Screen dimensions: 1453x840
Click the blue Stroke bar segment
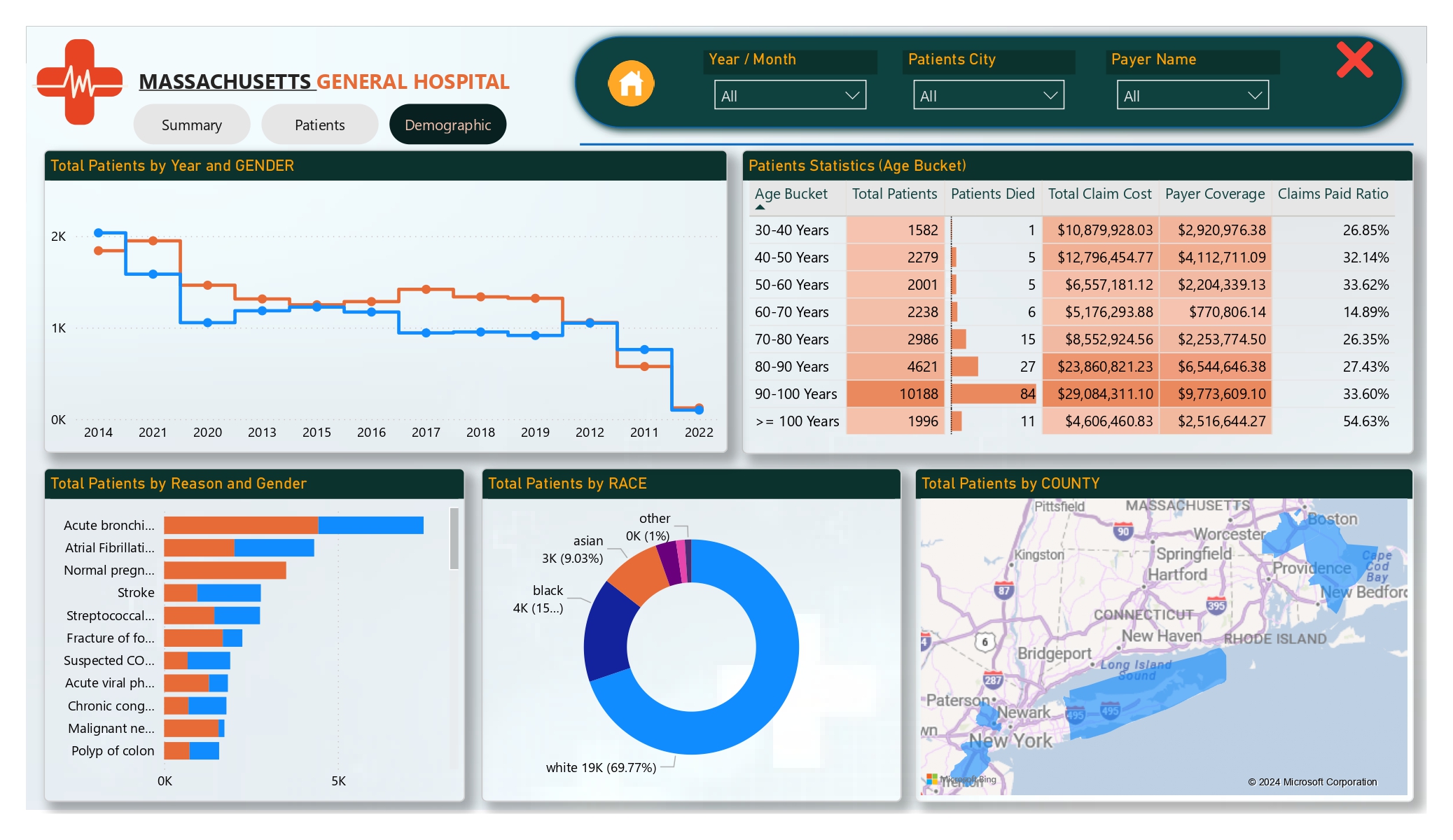[229, 593]
